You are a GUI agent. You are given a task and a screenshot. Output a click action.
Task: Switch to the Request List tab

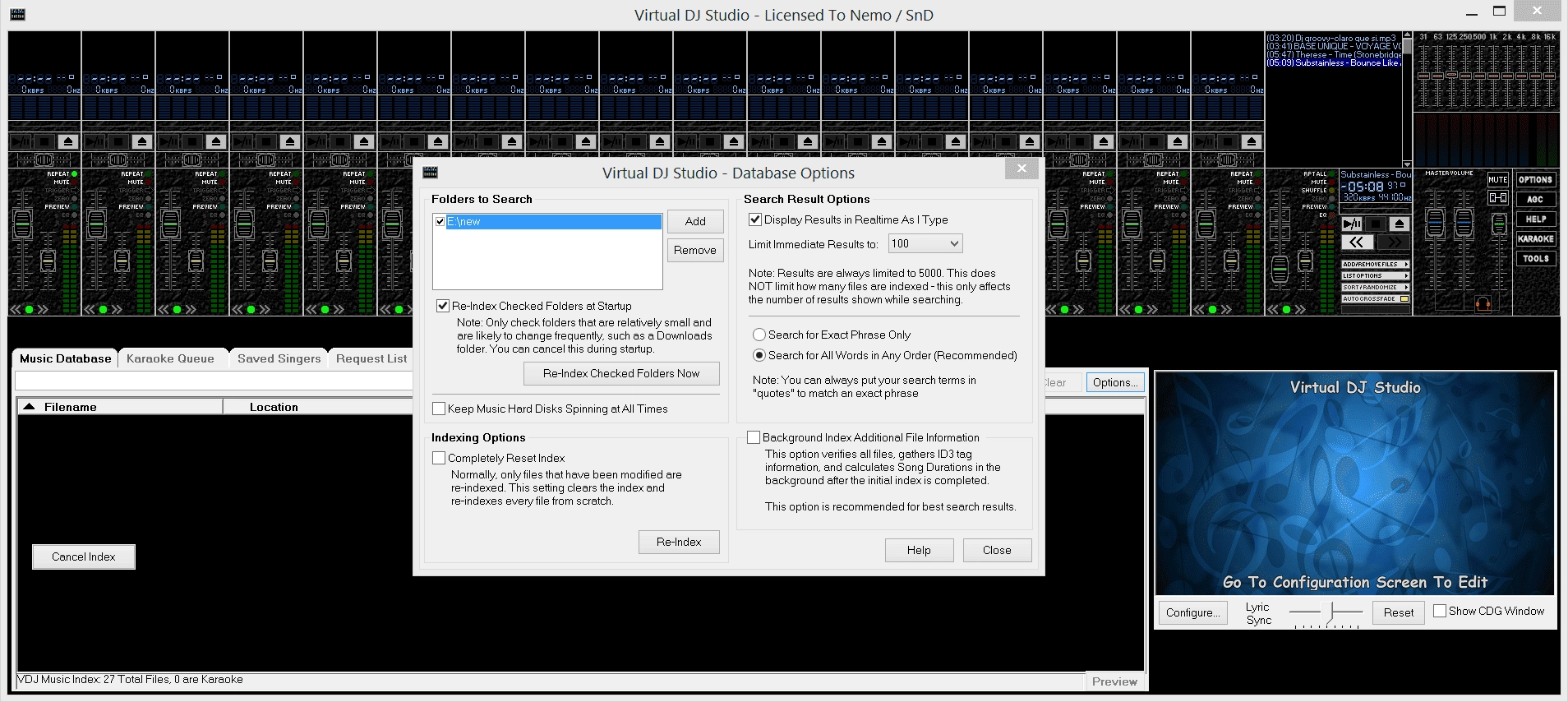tap(371, 358)
